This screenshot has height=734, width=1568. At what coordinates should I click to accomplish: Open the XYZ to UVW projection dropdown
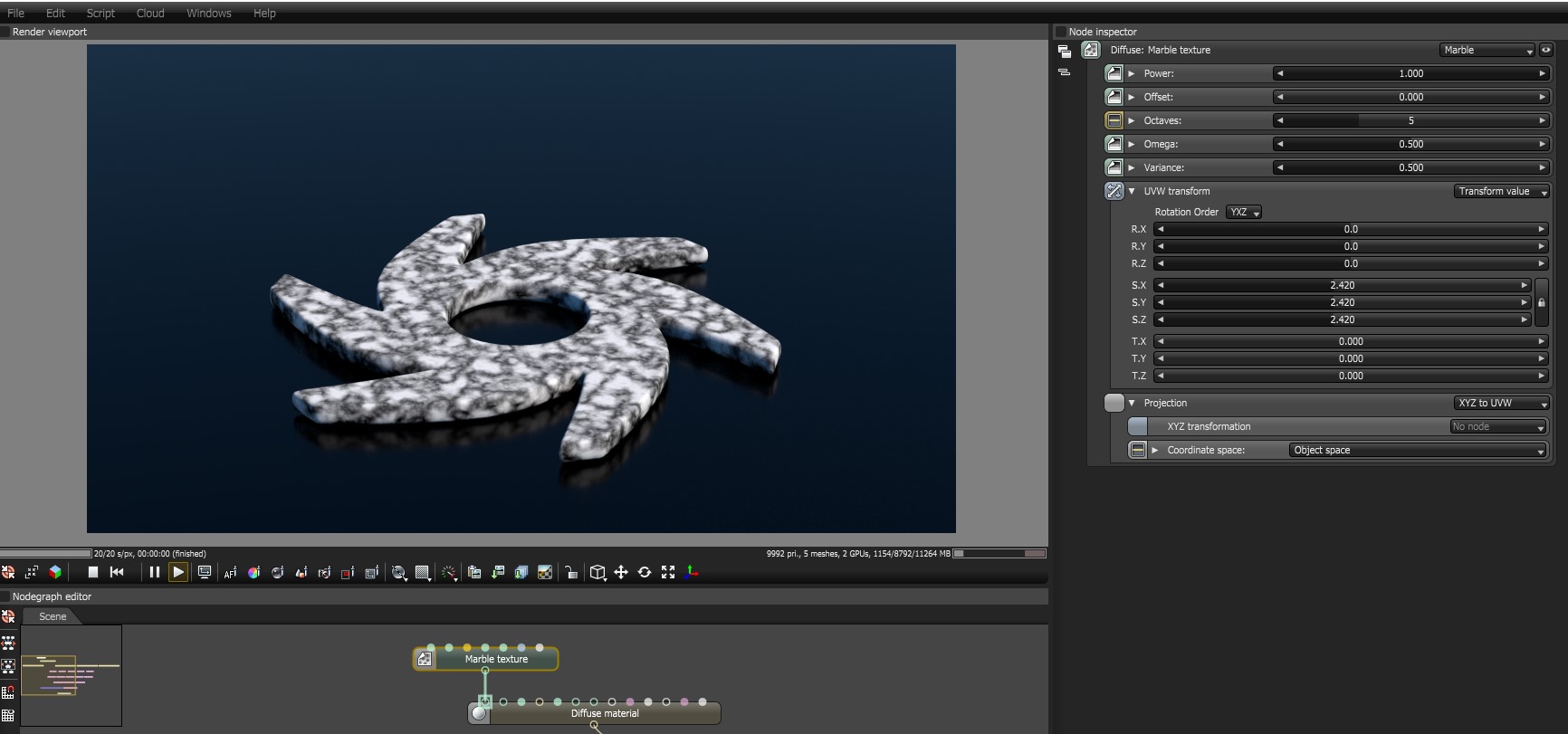(x=1502, y=403)
